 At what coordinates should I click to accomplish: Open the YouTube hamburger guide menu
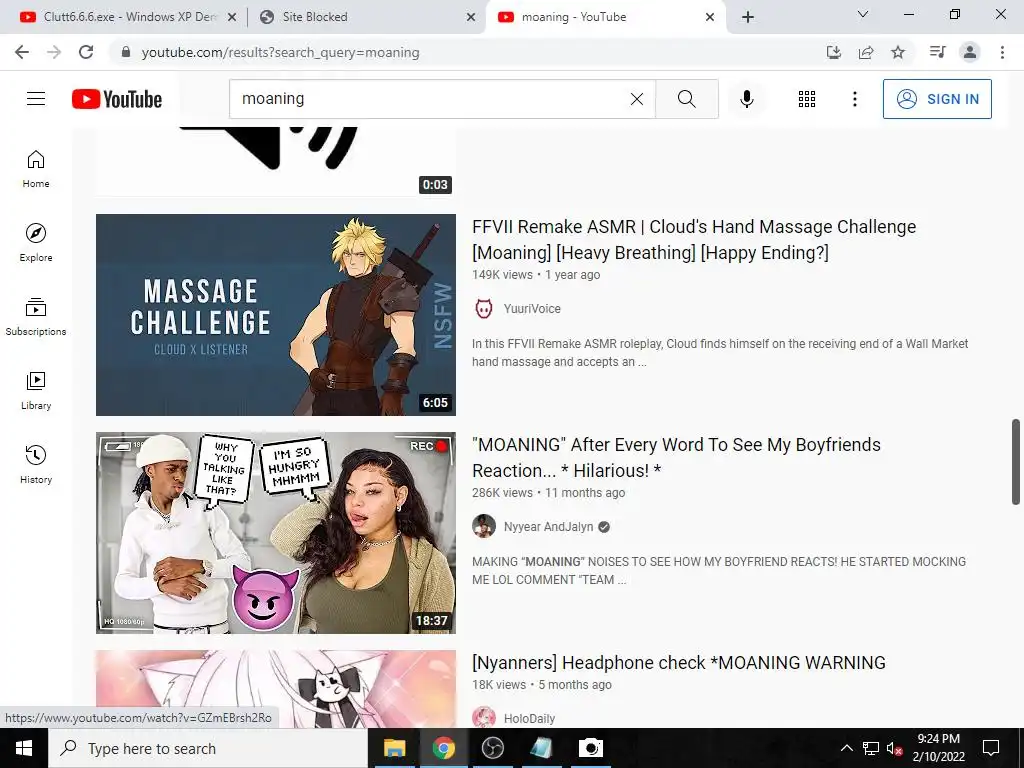pyautogui.click(x=36, y=99)
